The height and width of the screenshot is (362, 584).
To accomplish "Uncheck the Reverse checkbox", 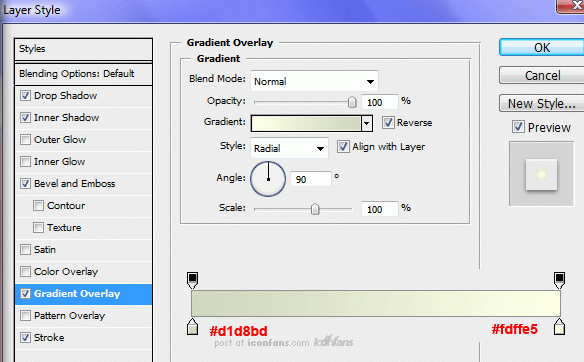I will pyautogui.click(x=388, y=123).
